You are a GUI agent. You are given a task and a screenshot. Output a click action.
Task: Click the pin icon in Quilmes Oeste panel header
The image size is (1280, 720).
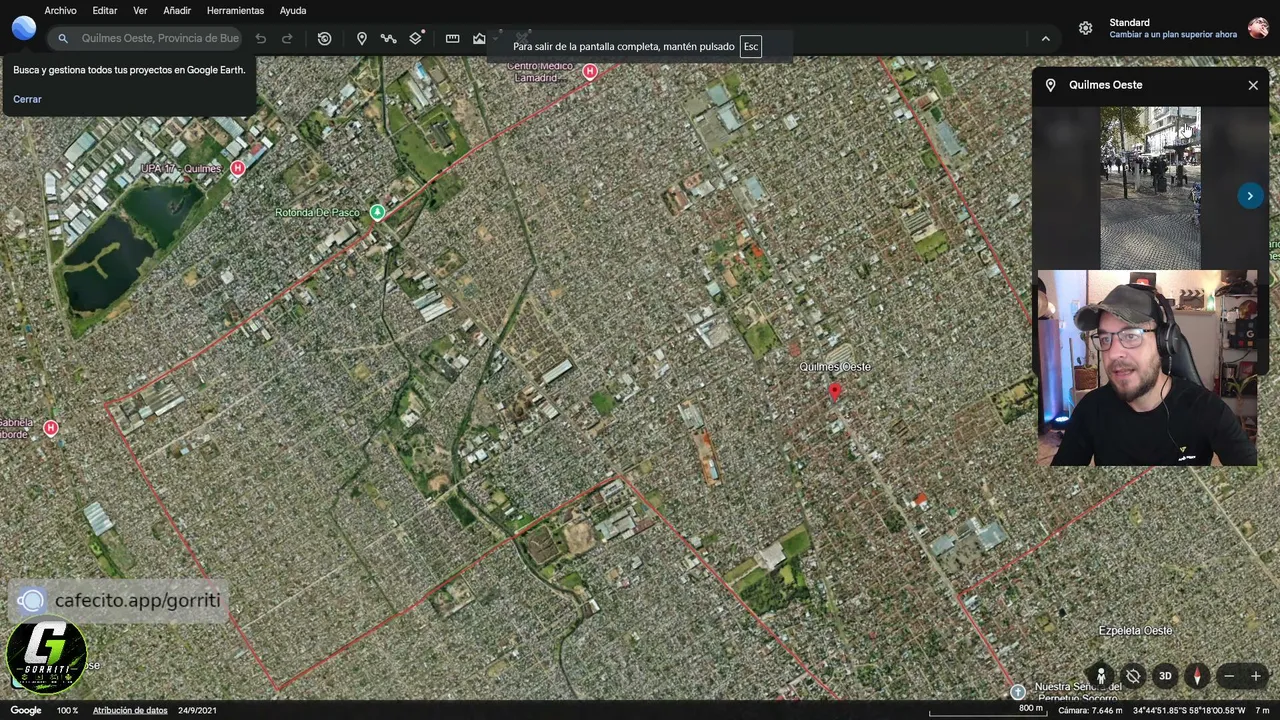pos(1050,85)
